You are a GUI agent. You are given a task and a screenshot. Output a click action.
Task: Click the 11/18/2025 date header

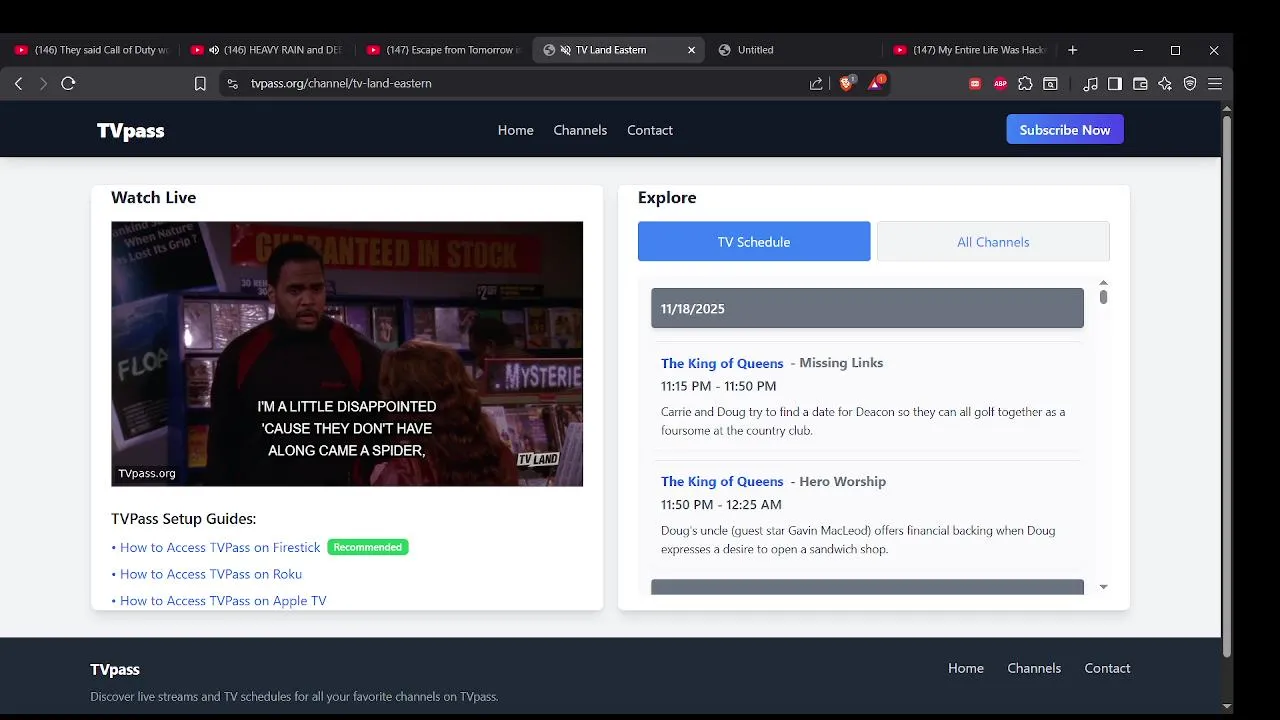click(x=867, y=308)
